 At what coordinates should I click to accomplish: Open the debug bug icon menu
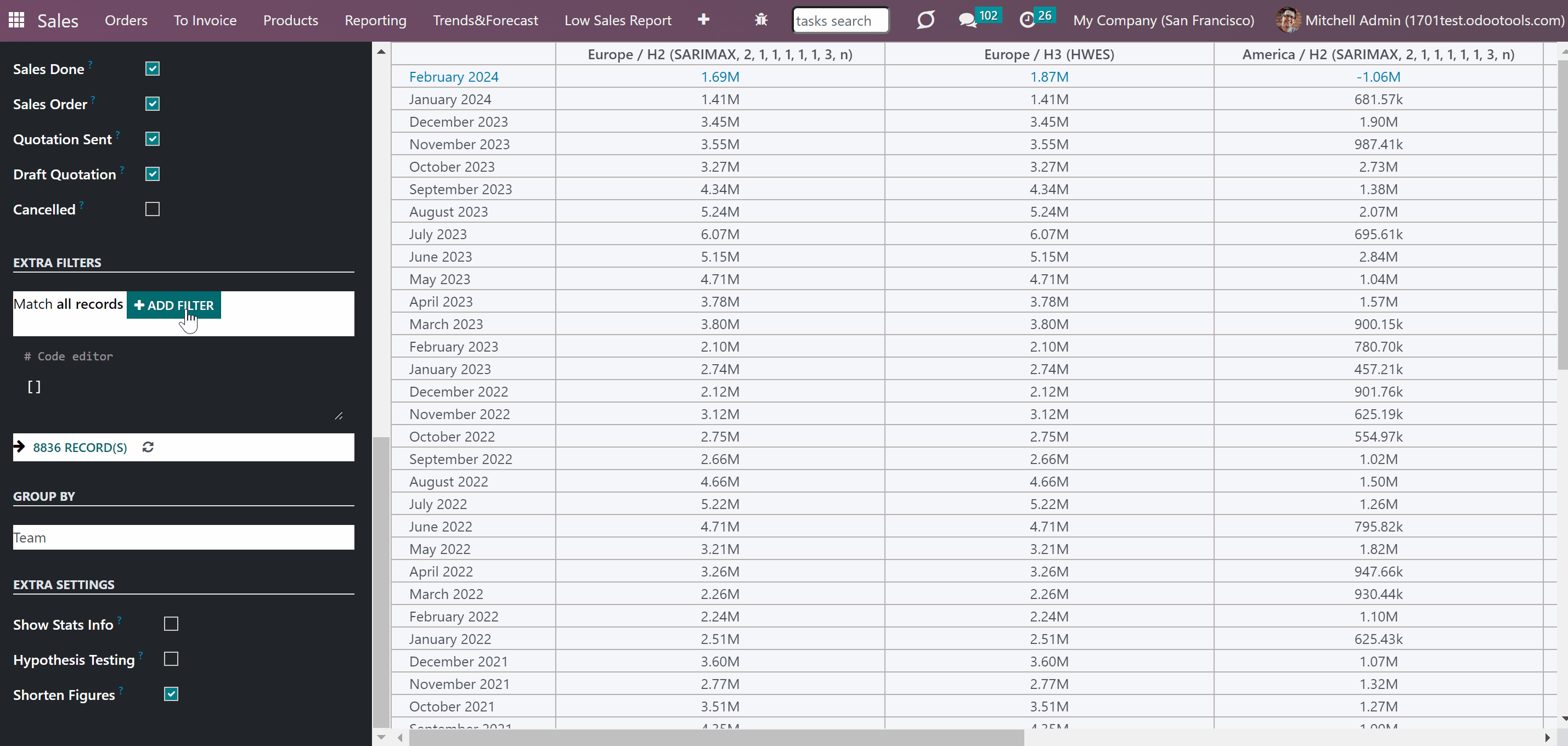(761, 20)
